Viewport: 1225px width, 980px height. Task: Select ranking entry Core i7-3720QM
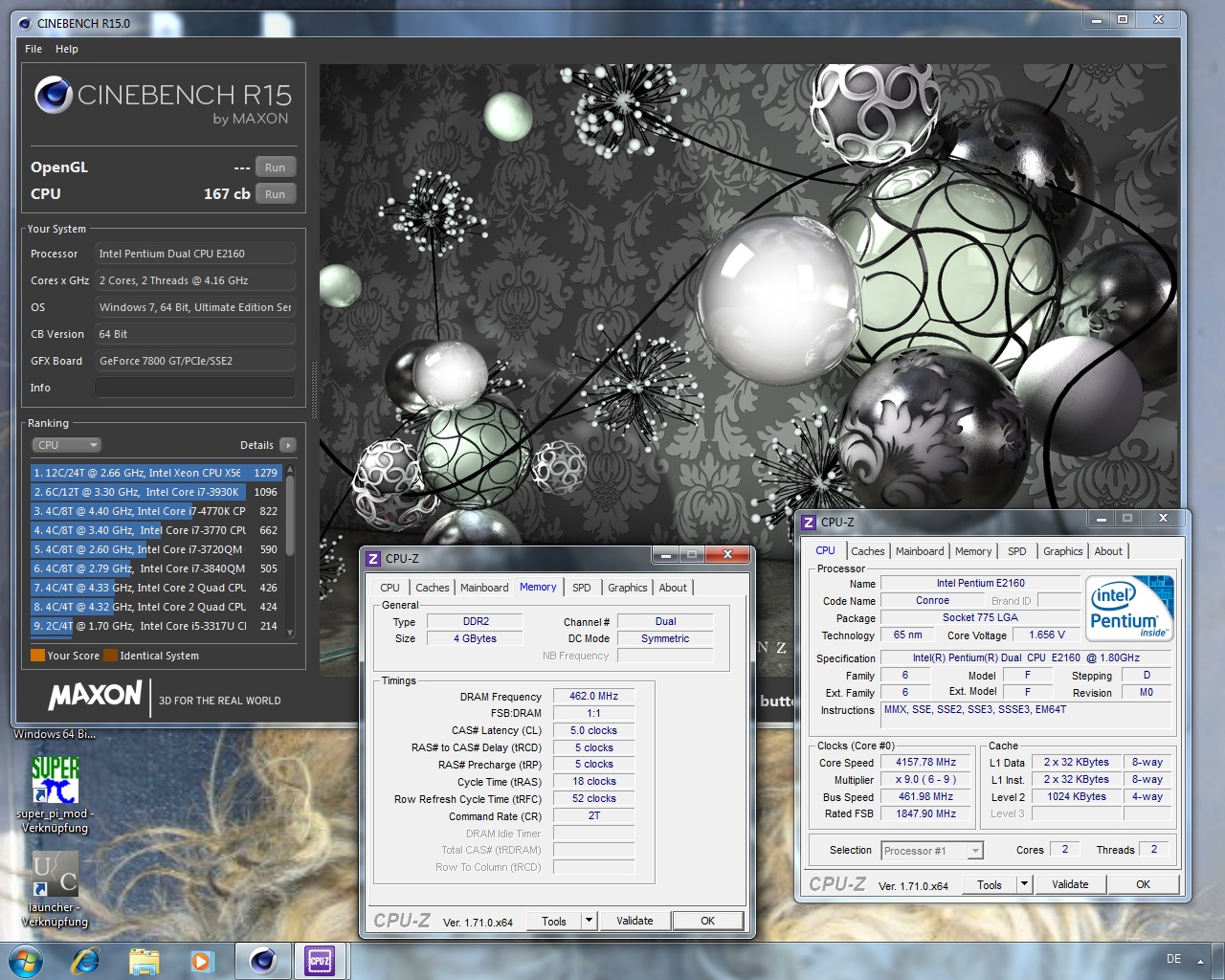click(155, 549)
